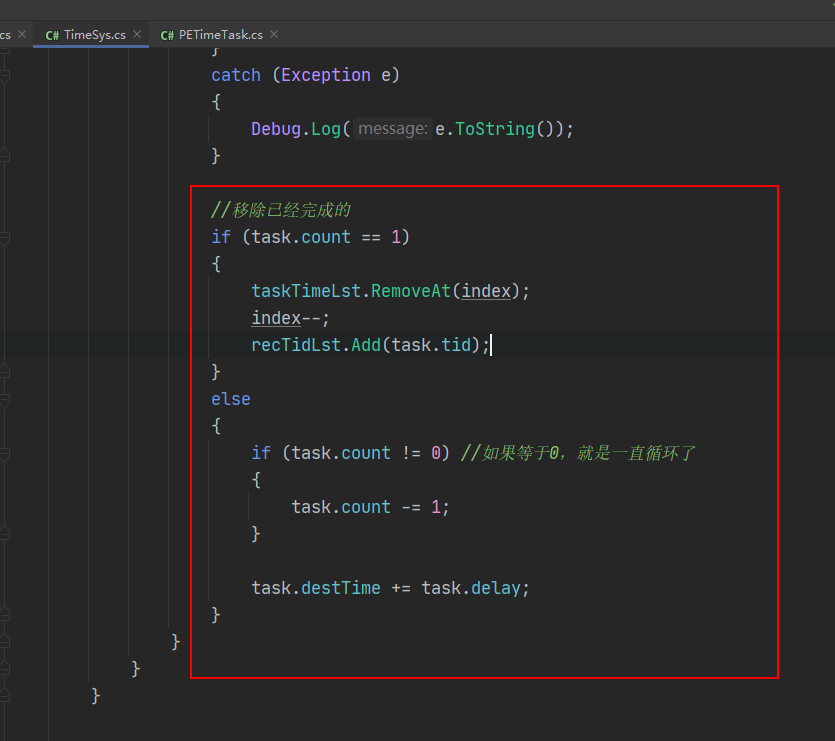Switch to the TimeSys.cs tab
This screenshot has height=741, width=835.
pyautogui.click(x=91, y=35)
